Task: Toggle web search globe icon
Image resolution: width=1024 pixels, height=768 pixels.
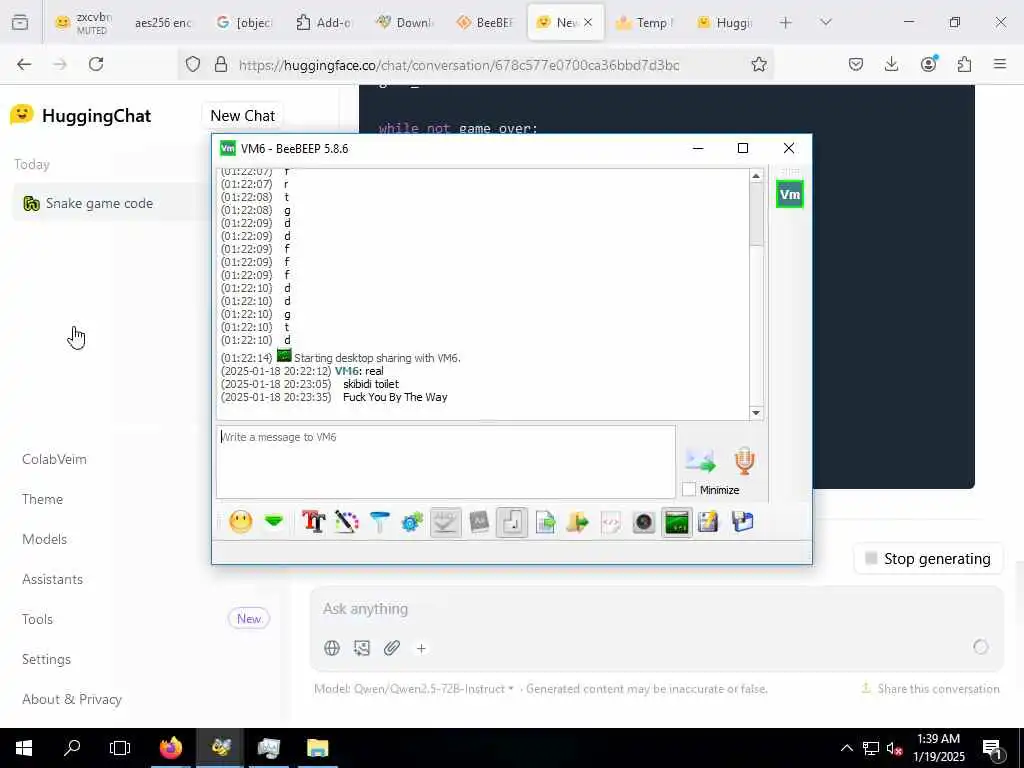Action: click(332, 648)
